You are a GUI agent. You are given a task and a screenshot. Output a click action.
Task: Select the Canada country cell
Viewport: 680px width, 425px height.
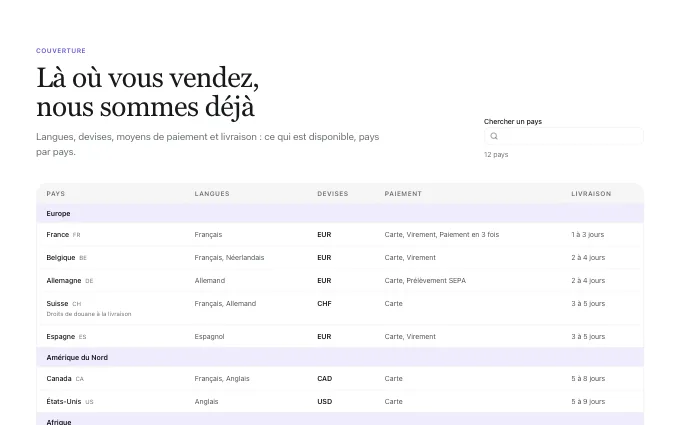tap(65, 379)
